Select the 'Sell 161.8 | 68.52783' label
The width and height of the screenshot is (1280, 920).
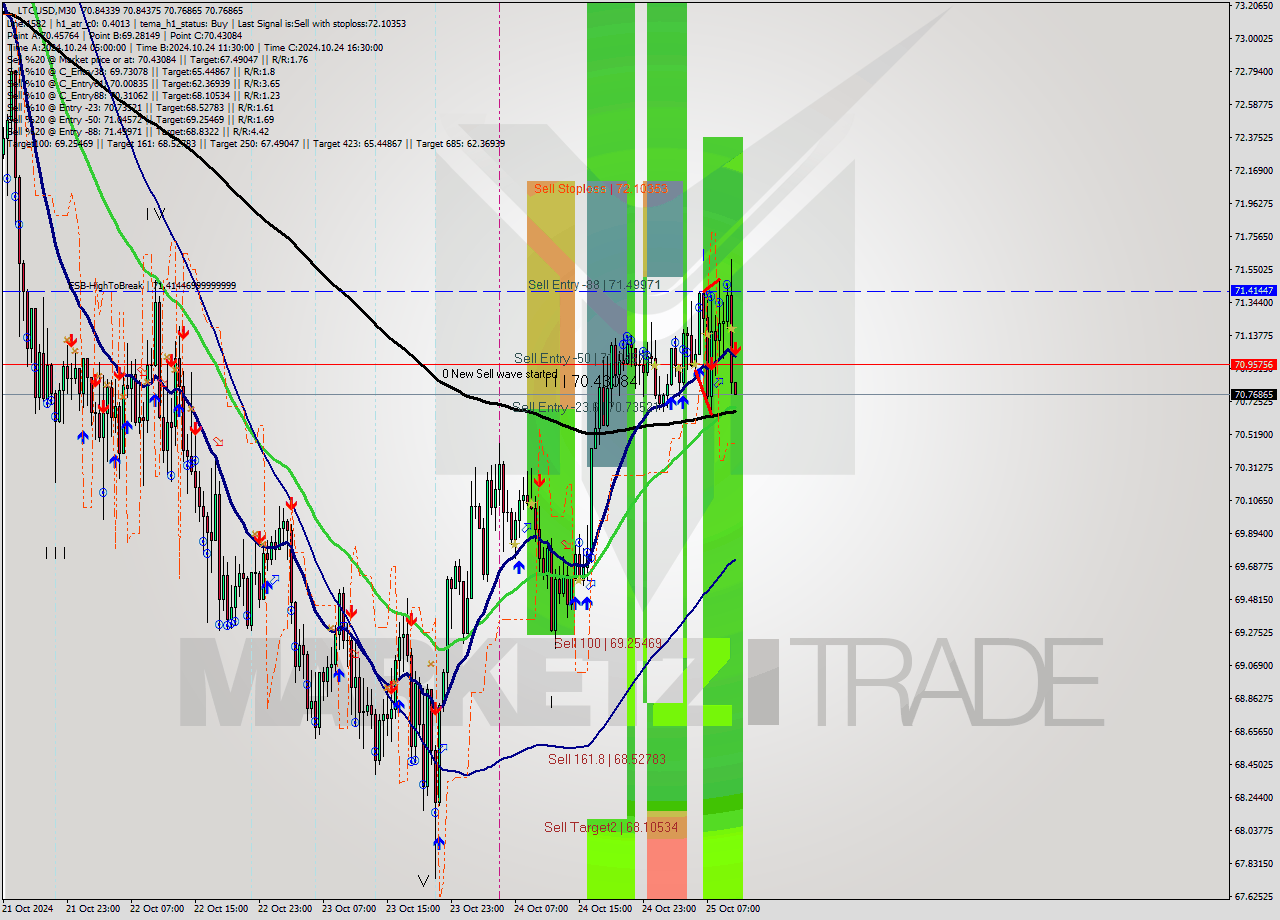(607, 759)
